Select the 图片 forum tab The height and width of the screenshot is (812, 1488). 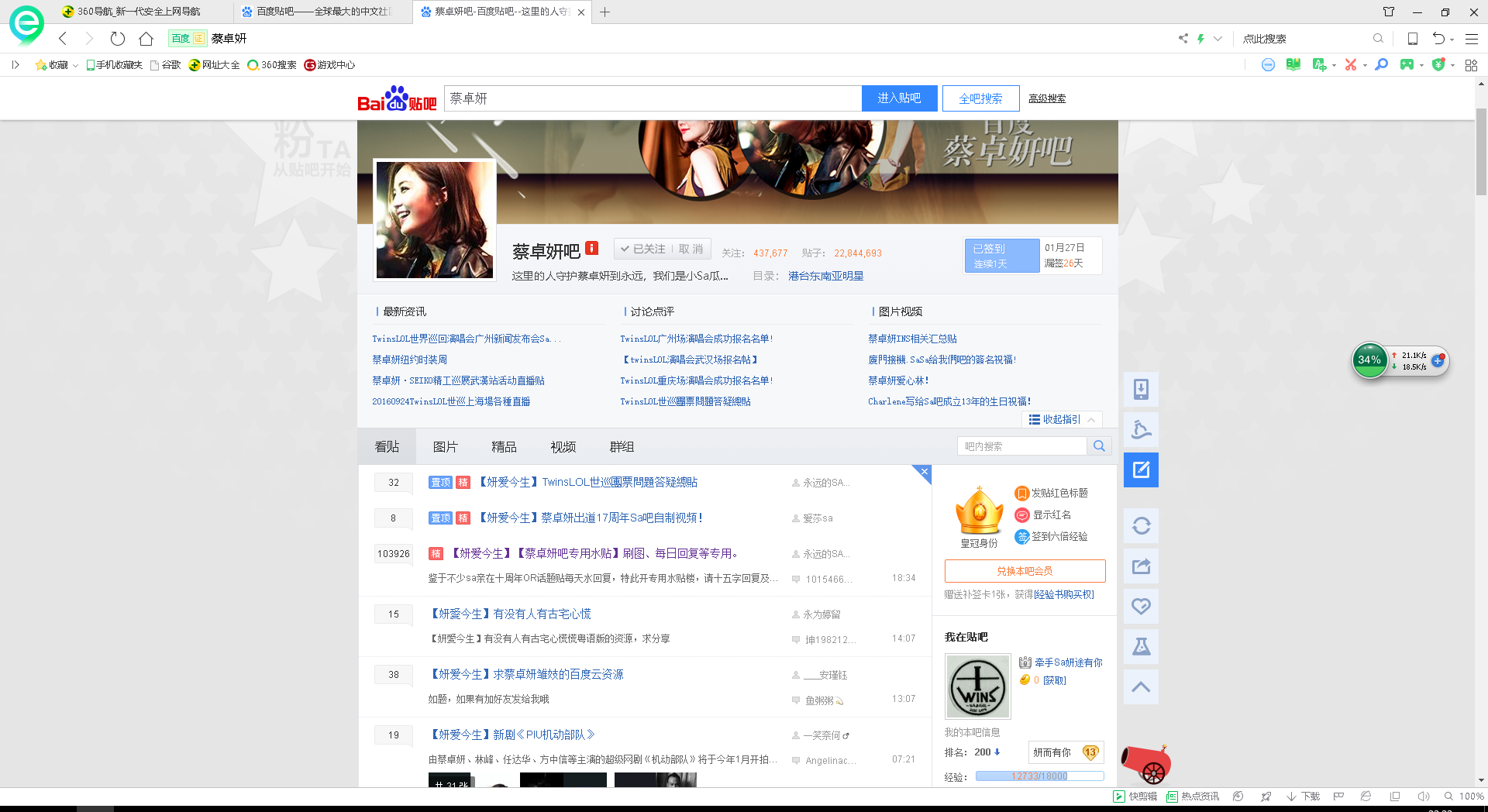(446, 447)
